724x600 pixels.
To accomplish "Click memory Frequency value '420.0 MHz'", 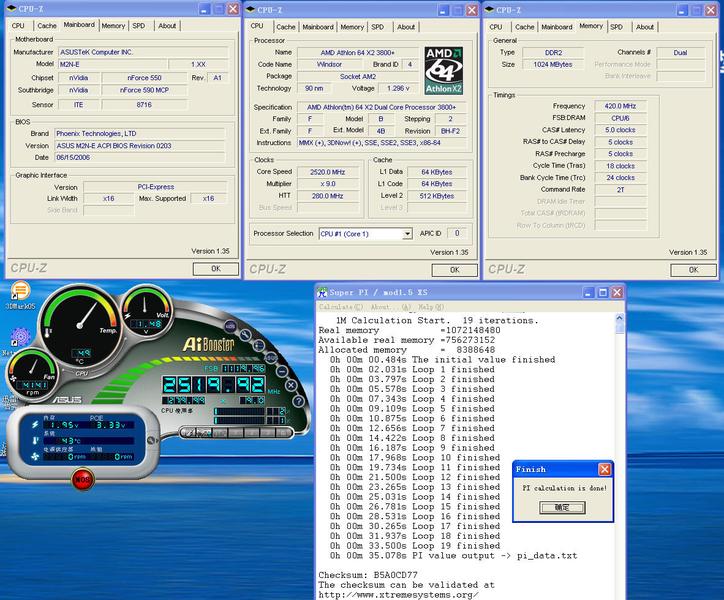I will [620, 106].
